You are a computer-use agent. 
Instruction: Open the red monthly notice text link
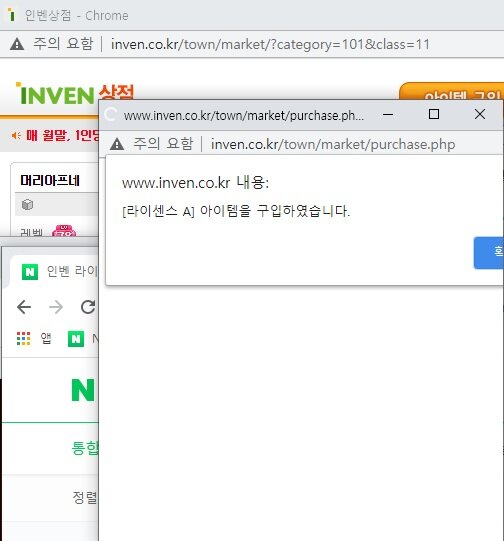62,135
